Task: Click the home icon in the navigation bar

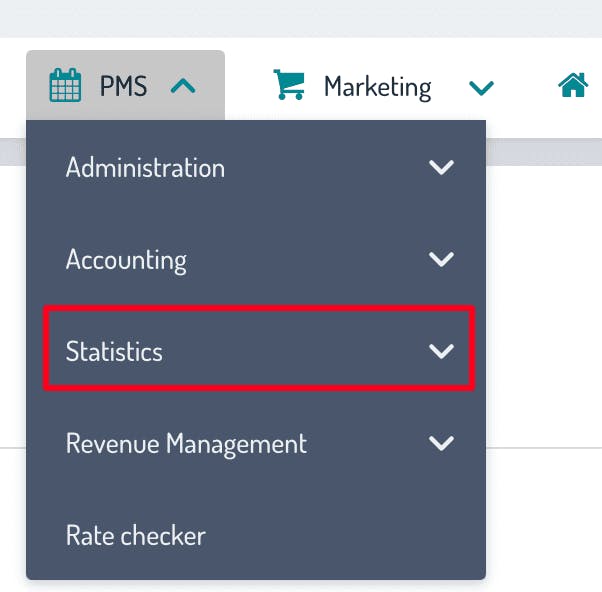Action: [x=573, y=86]
